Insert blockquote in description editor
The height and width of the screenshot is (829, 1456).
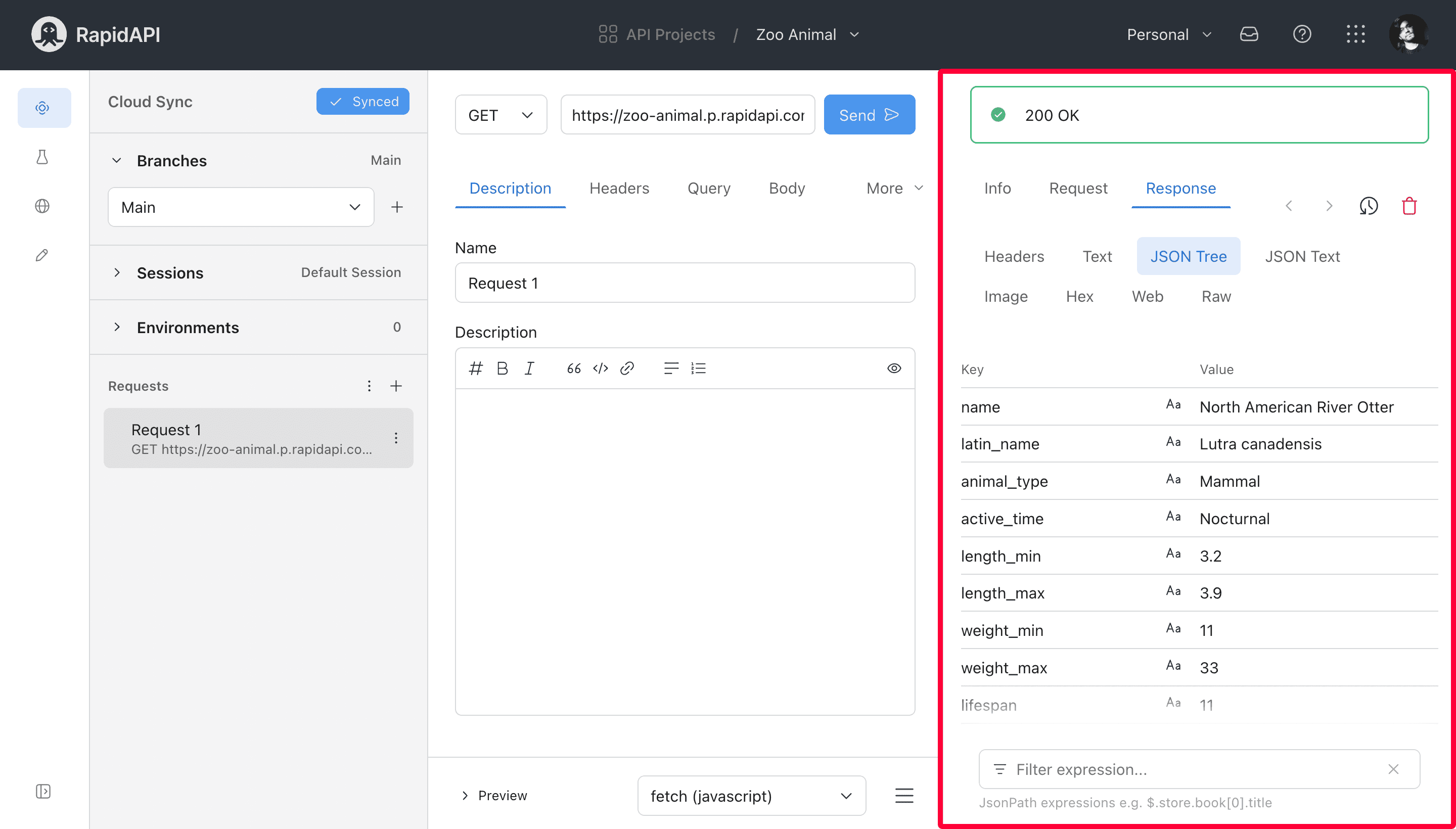[574, 369]
